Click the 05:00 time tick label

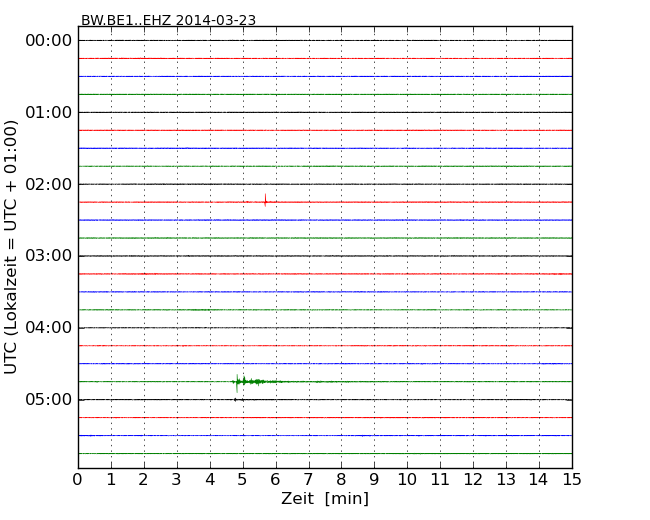click(49, 399)
